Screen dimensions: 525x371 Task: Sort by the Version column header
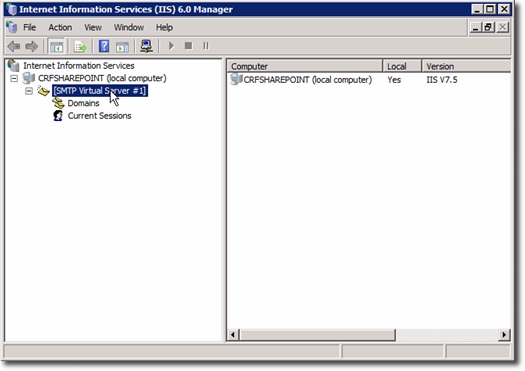pyautogui.click(x=466, y=66)
